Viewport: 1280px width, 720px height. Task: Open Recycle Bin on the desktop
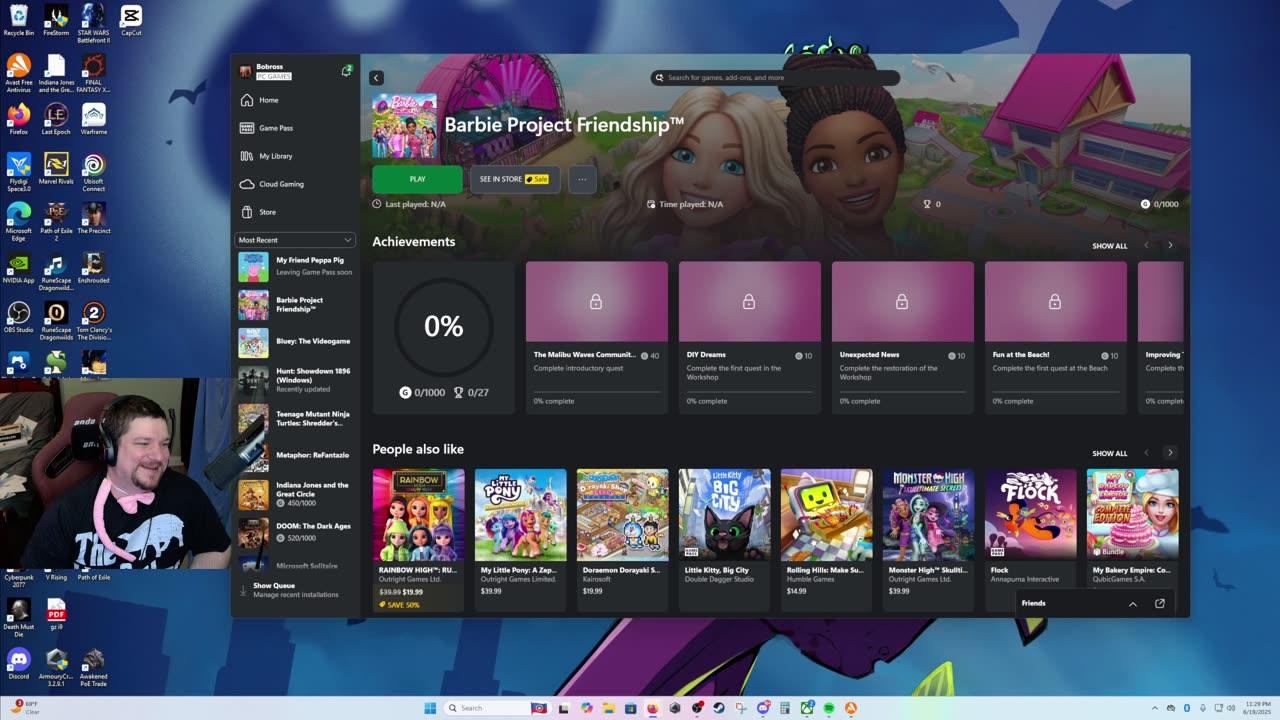click(19, 20)
